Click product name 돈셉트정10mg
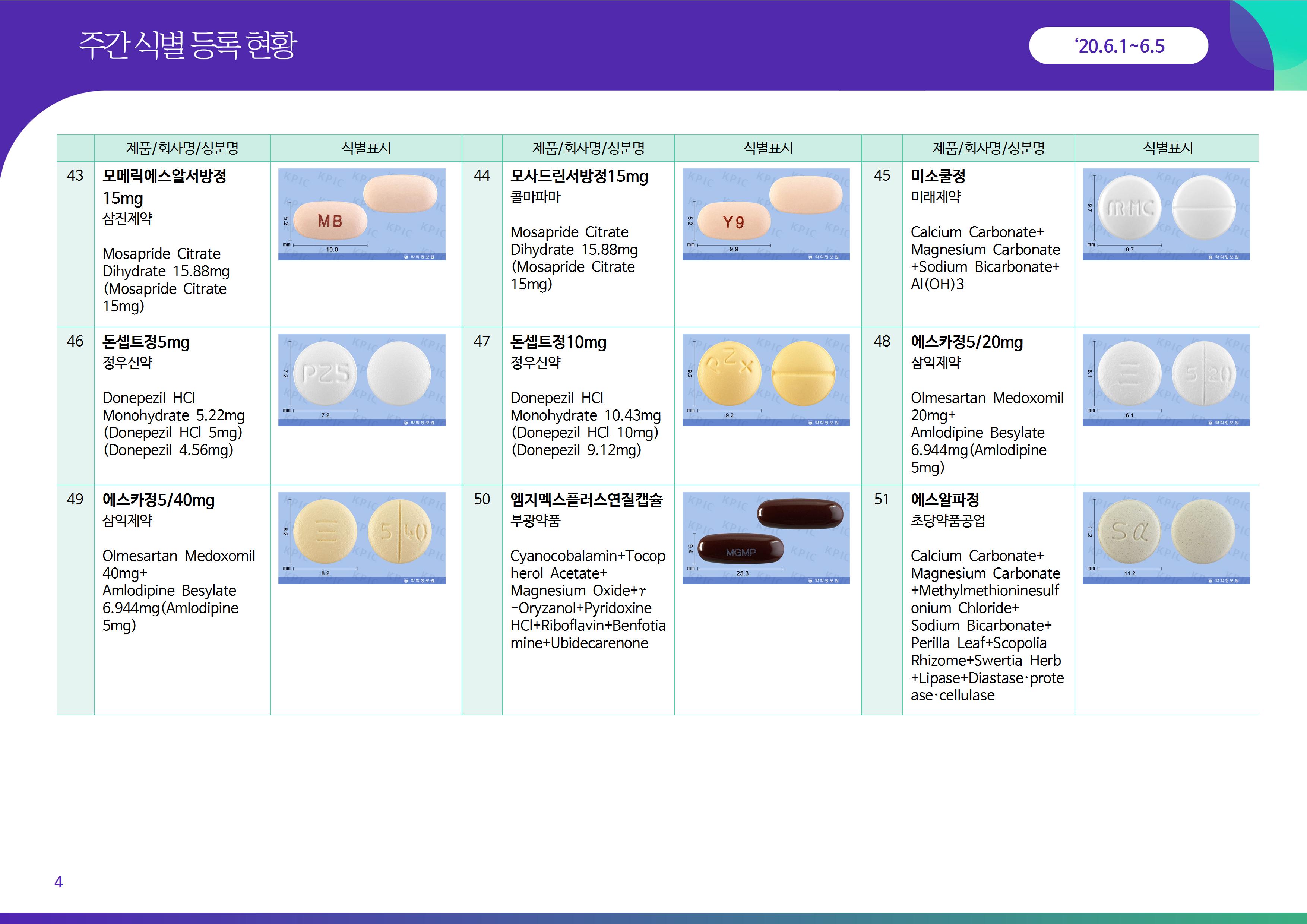1307x924 pixels. point(558,342)
